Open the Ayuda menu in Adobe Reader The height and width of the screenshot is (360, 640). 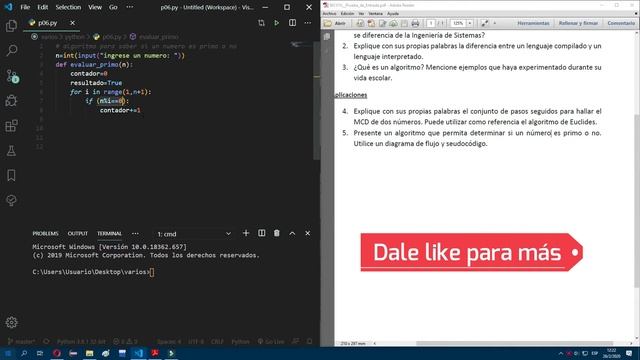coord(393,13)
